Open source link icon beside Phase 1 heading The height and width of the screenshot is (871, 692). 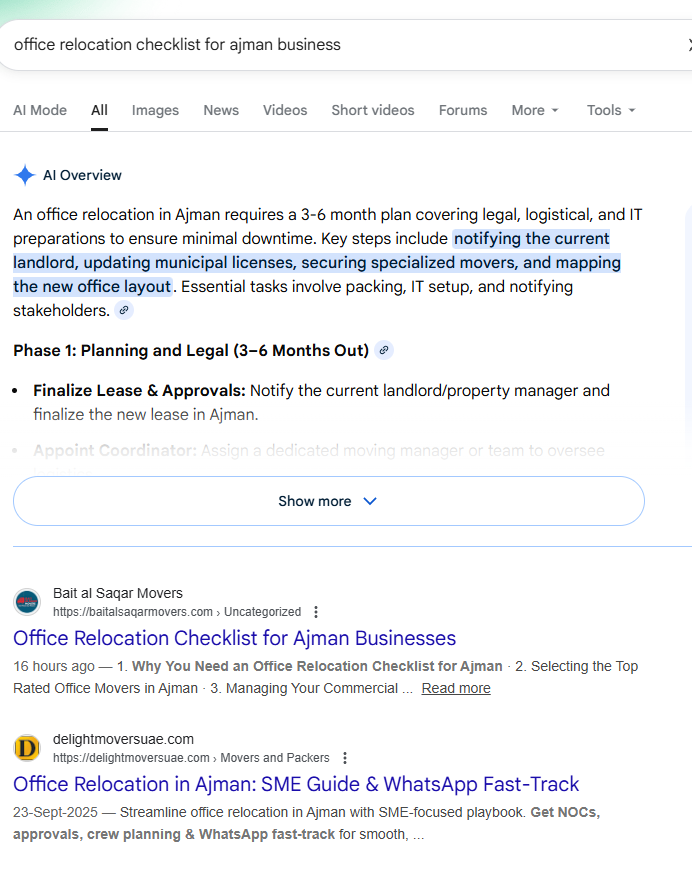pos(384,350)
